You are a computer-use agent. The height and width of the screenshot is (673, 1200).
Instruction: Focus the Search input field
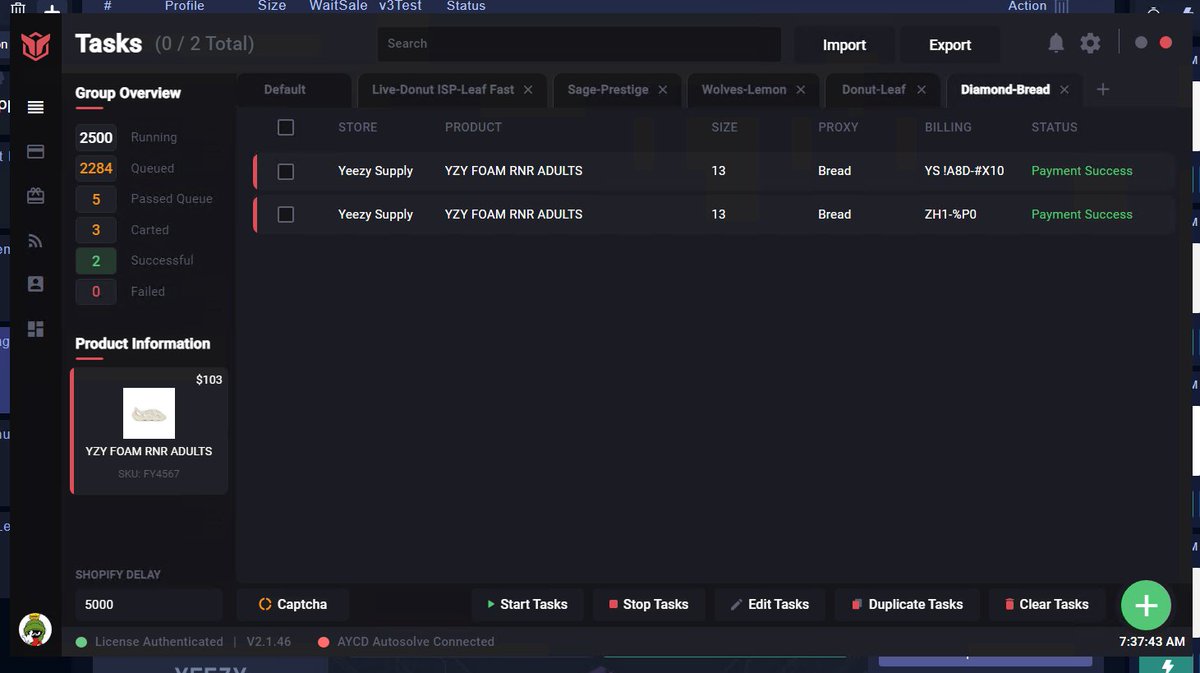coord(579,44)
